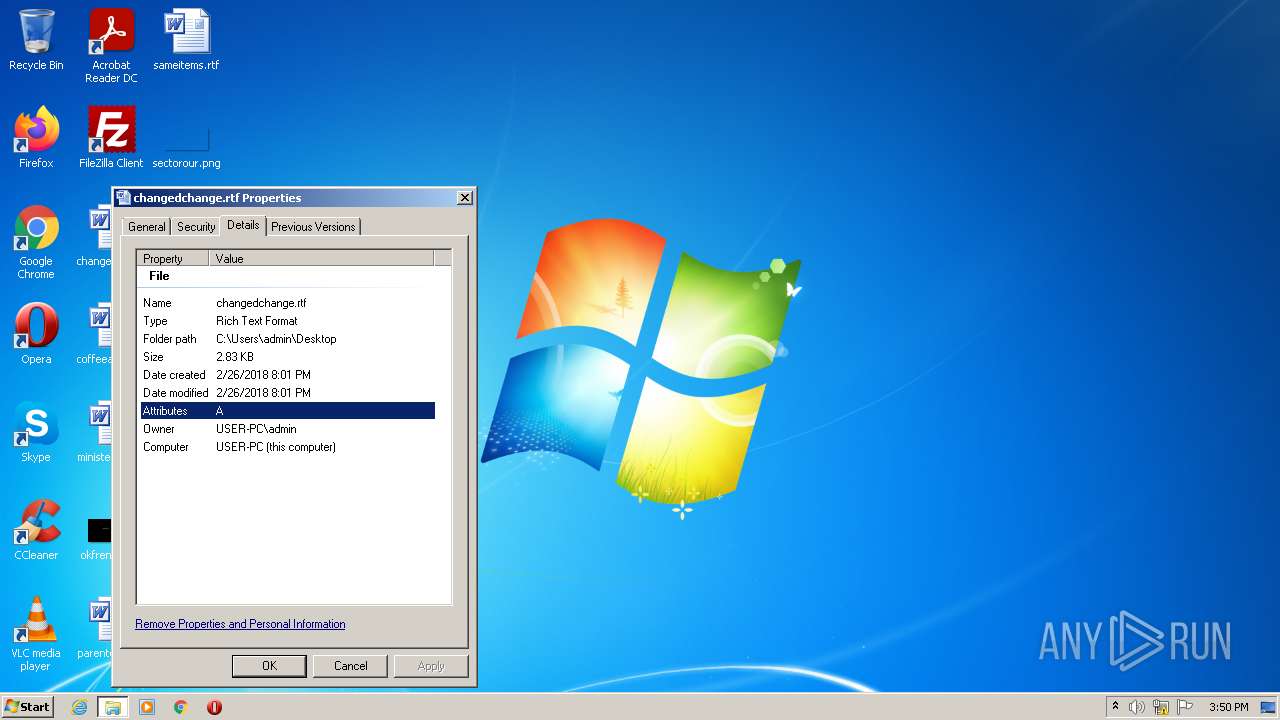Switch to the General tab
Image resolution: width=1280 pixels, height=720 pixels.
point(147,227)
